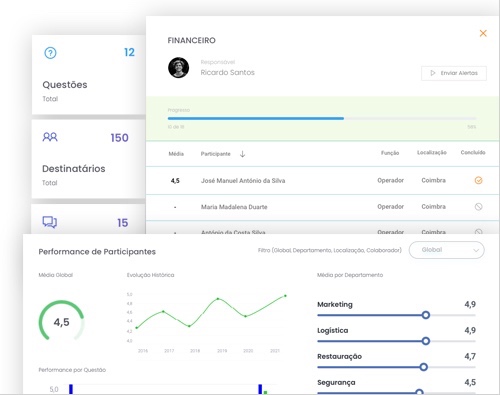Viewport: 500px width, 395px height.
Task: Click the Performance de Participantes heading
Action: 97,252
